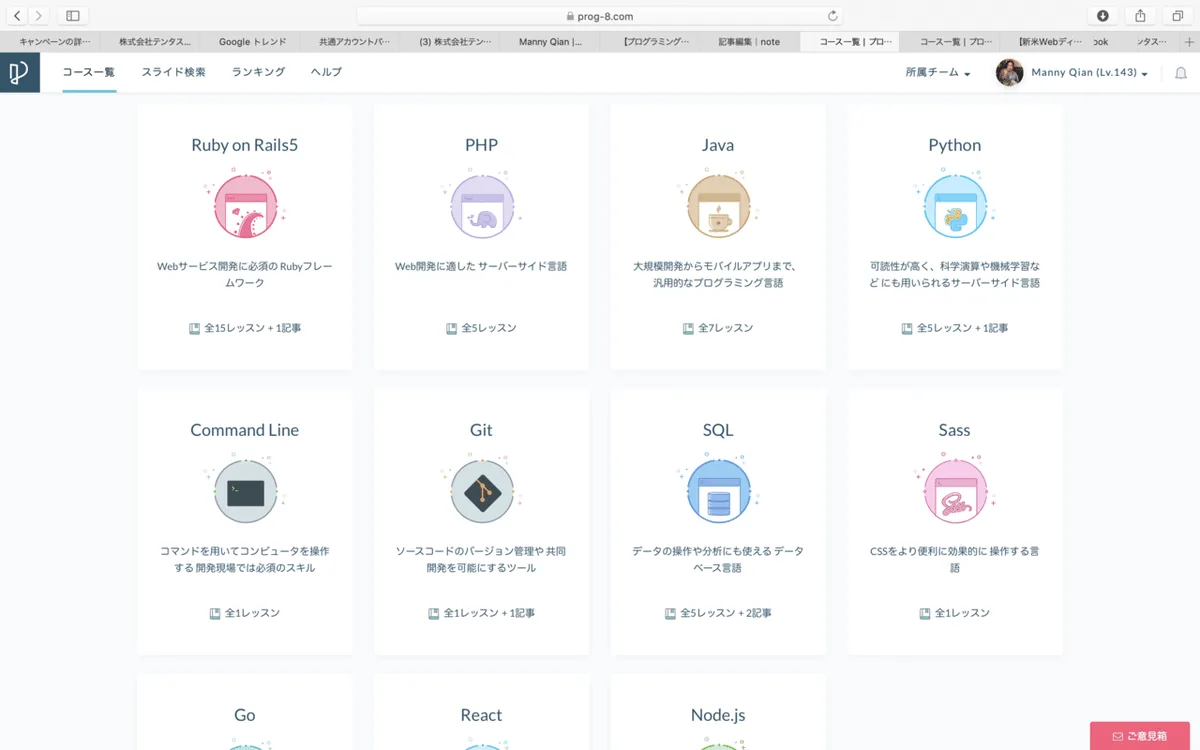Add a new Safari tab
The image size is (1200, 750).
point(1189,42)
